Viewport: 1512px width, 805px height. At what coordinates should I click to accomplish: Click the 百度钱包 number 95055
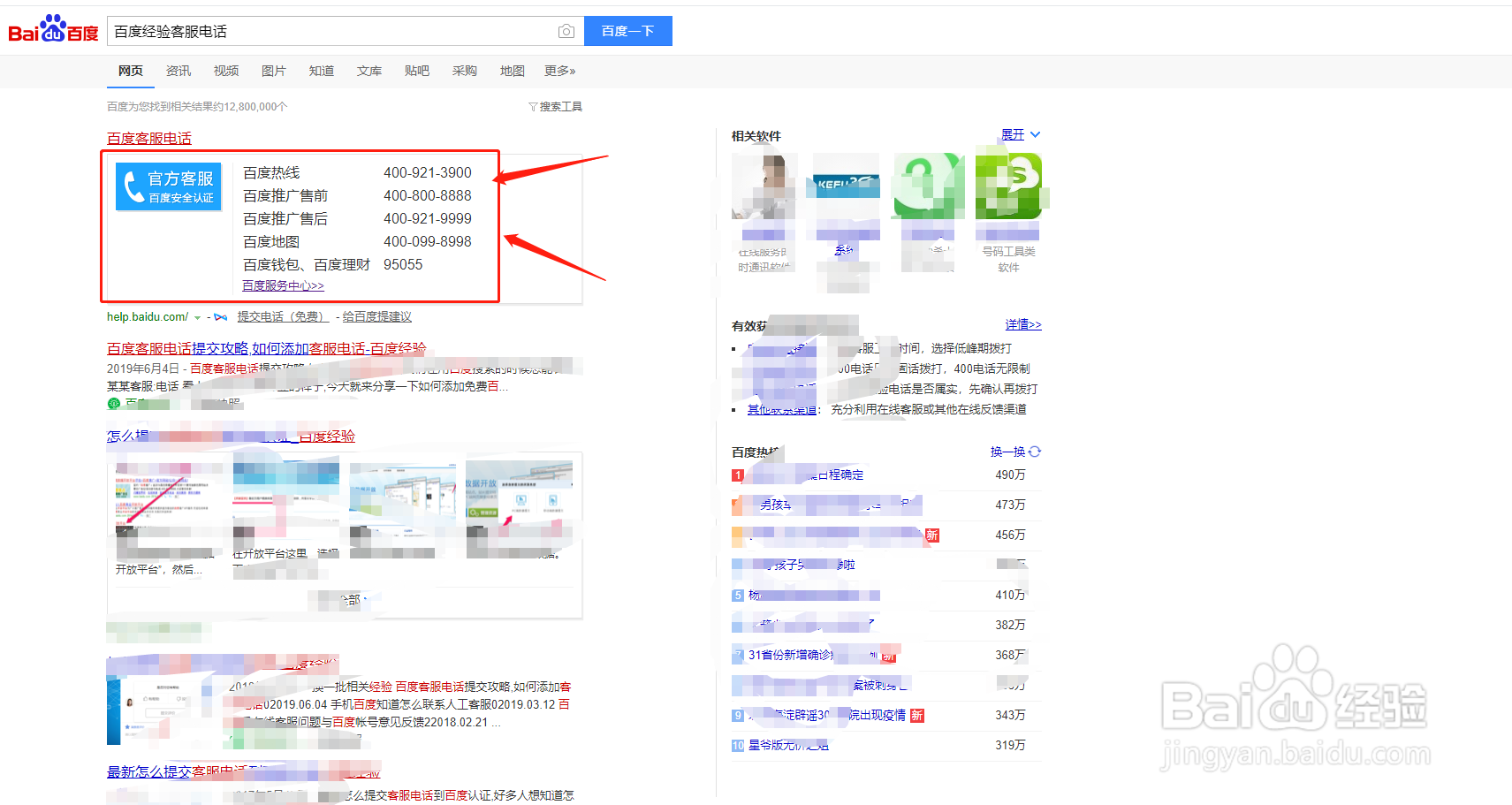tap(403, 264)
